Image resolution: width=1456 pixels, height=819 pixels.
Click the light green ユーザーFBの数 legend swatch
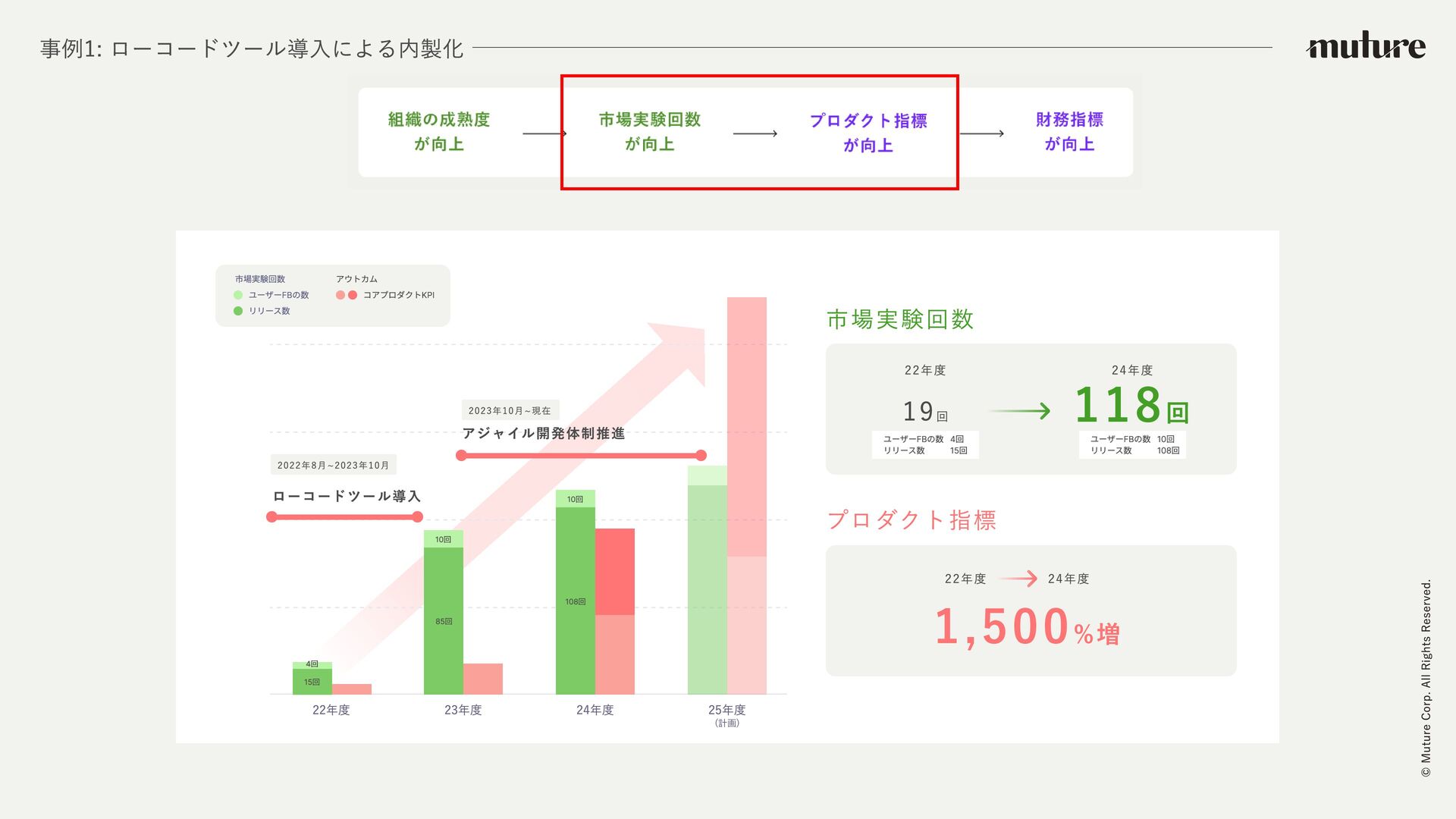pyautogui.click(x=238, y=295)
